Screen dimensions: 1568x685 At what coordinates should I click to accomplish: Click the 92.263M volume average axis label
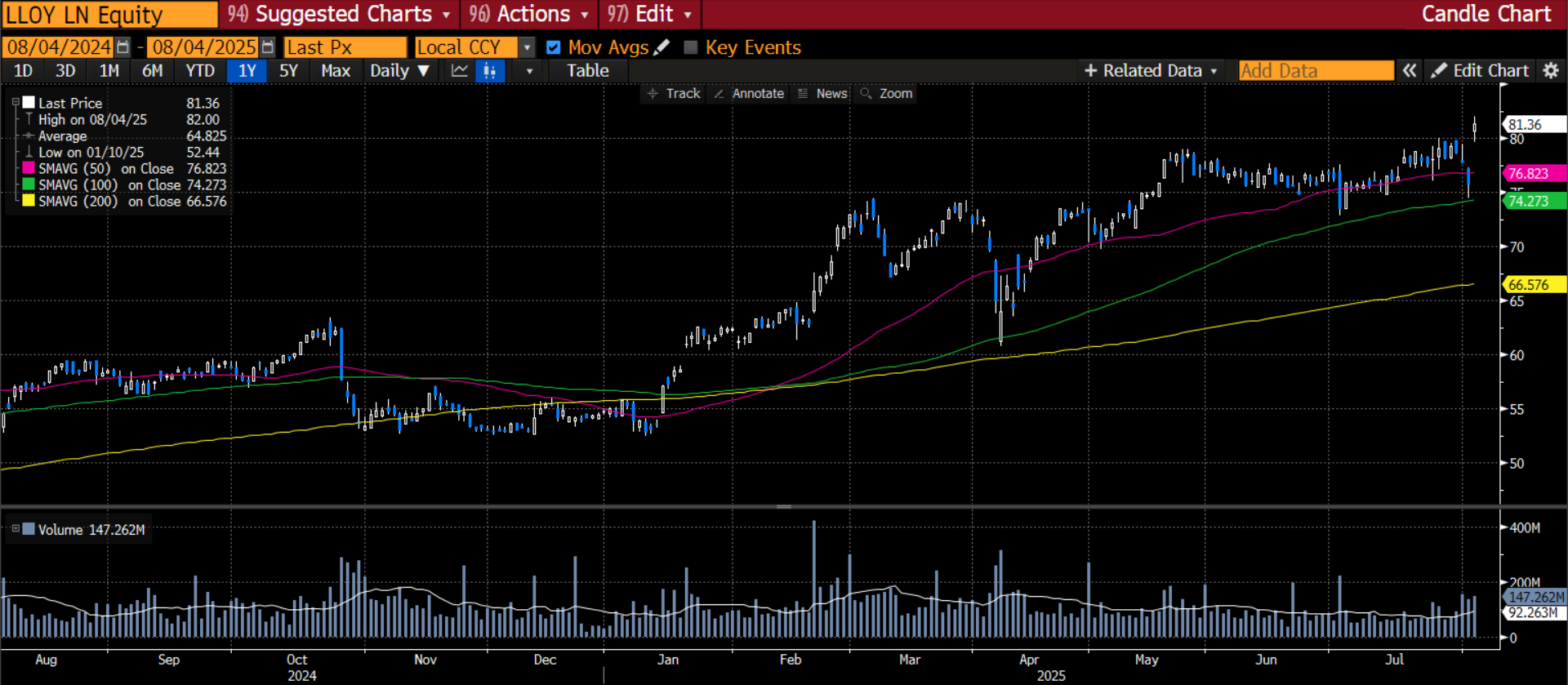(1533, 612)
